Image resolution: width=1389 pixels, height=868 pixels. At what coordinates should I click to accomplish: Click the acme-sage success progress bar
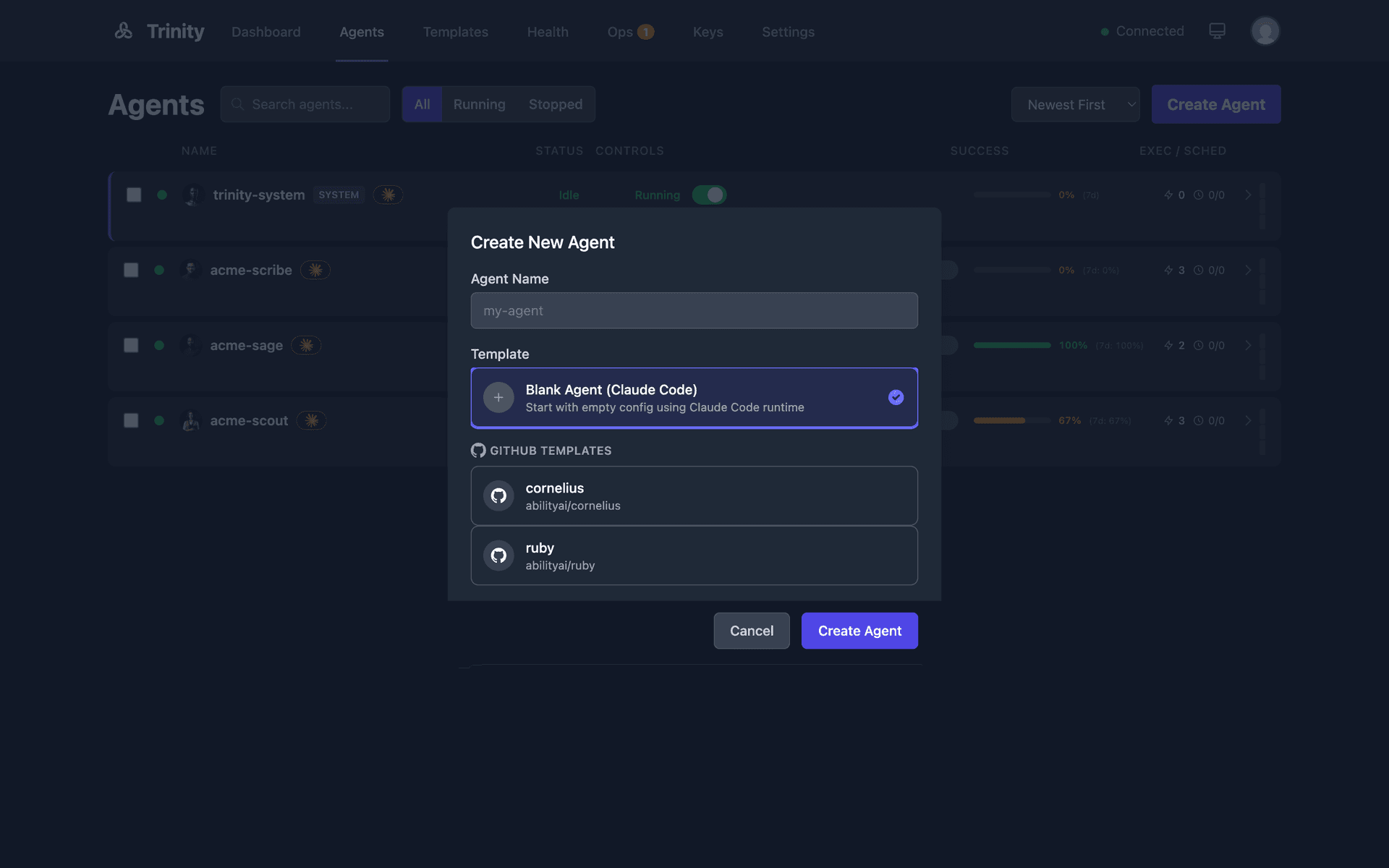(1011, 345)
